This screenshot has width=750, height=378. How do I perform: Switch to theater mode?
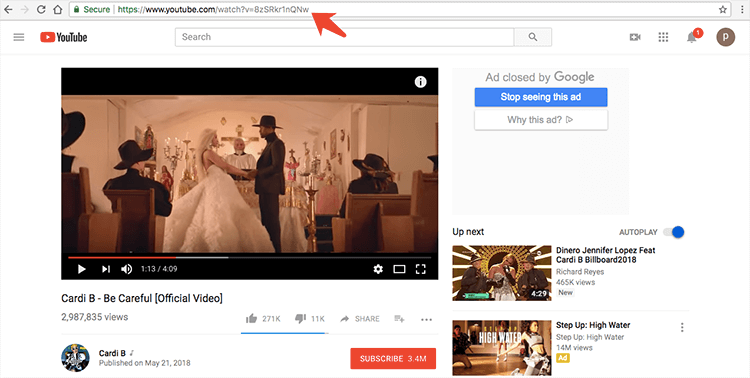399,269
